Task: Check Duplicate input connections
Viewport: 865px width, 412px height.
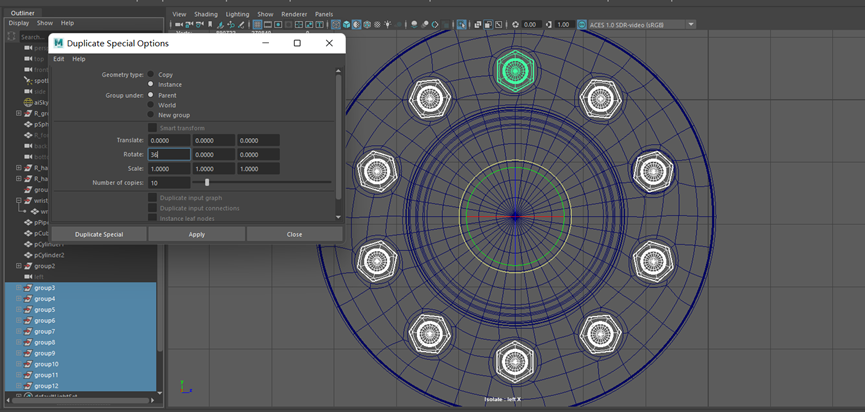Action: pyautogui.click(x=152, y=208)
